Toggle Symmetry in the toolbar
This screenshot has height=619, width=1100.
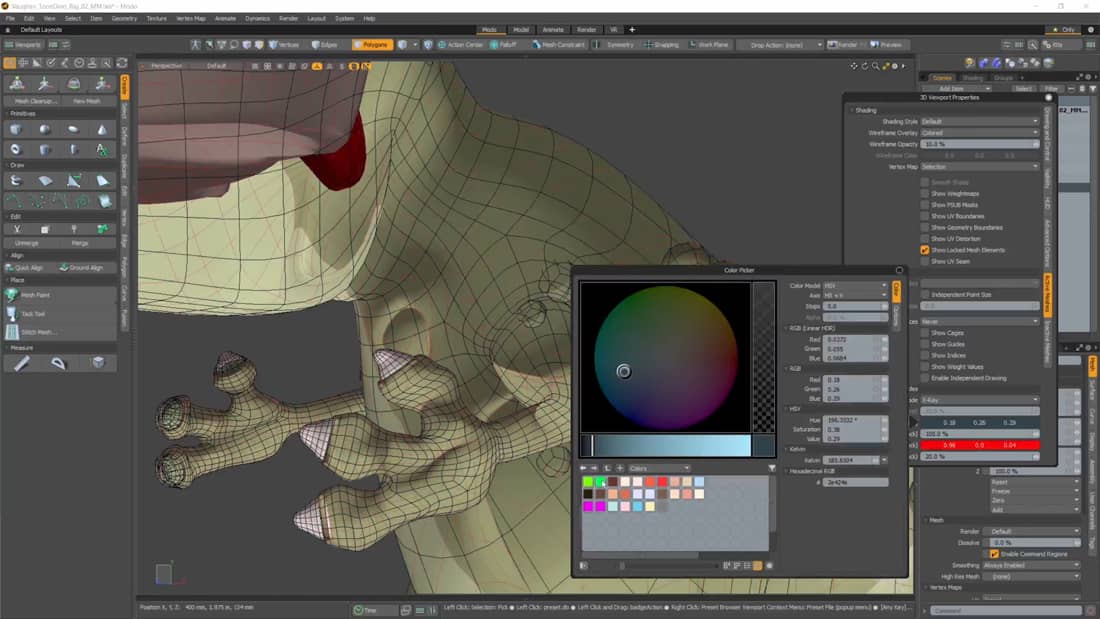tap(615, 44)
